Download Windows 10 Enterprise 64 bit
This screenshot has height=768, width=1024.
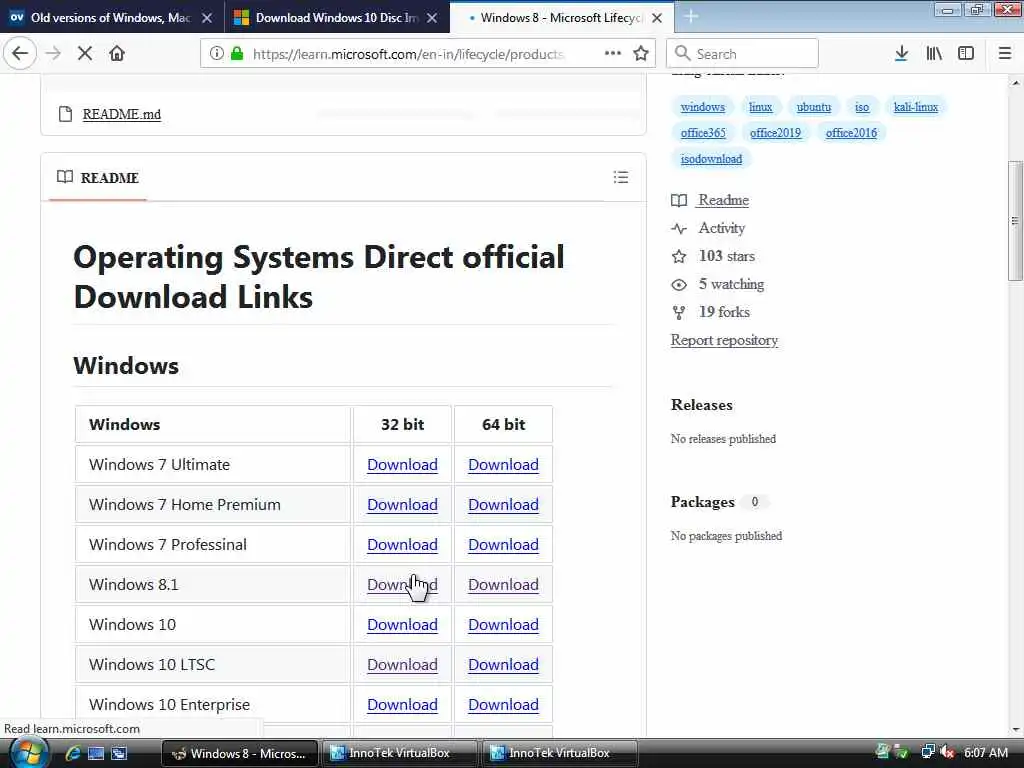coord(504,705)
